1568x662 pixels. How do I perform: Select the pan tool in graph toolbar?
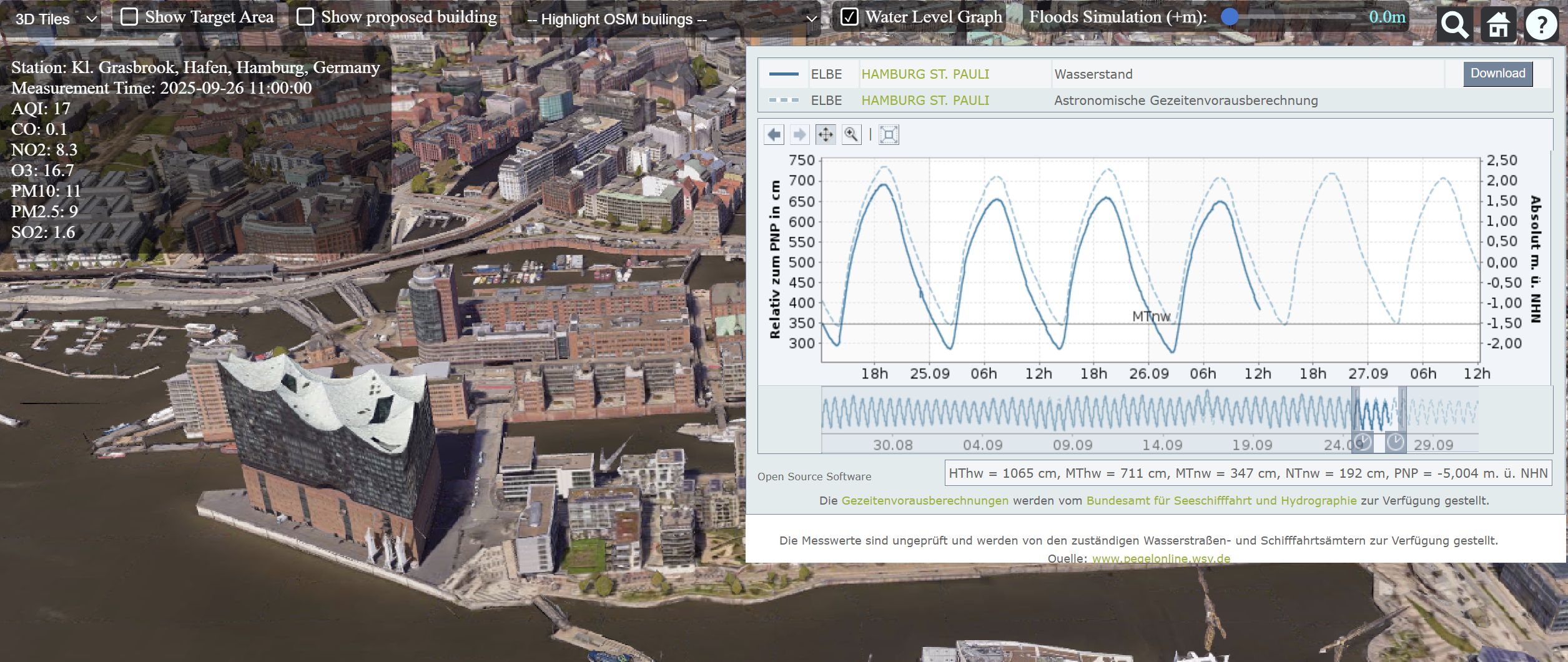(x=826, y=134)
